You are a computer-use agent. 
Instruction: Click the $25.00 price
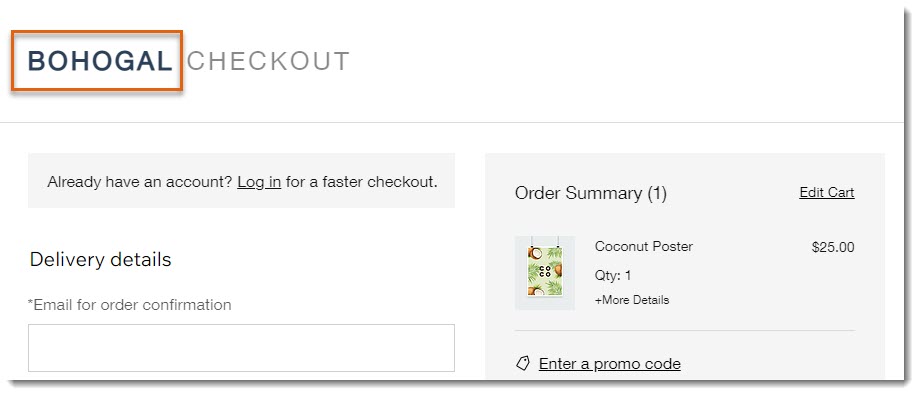[x=833, y=247]
